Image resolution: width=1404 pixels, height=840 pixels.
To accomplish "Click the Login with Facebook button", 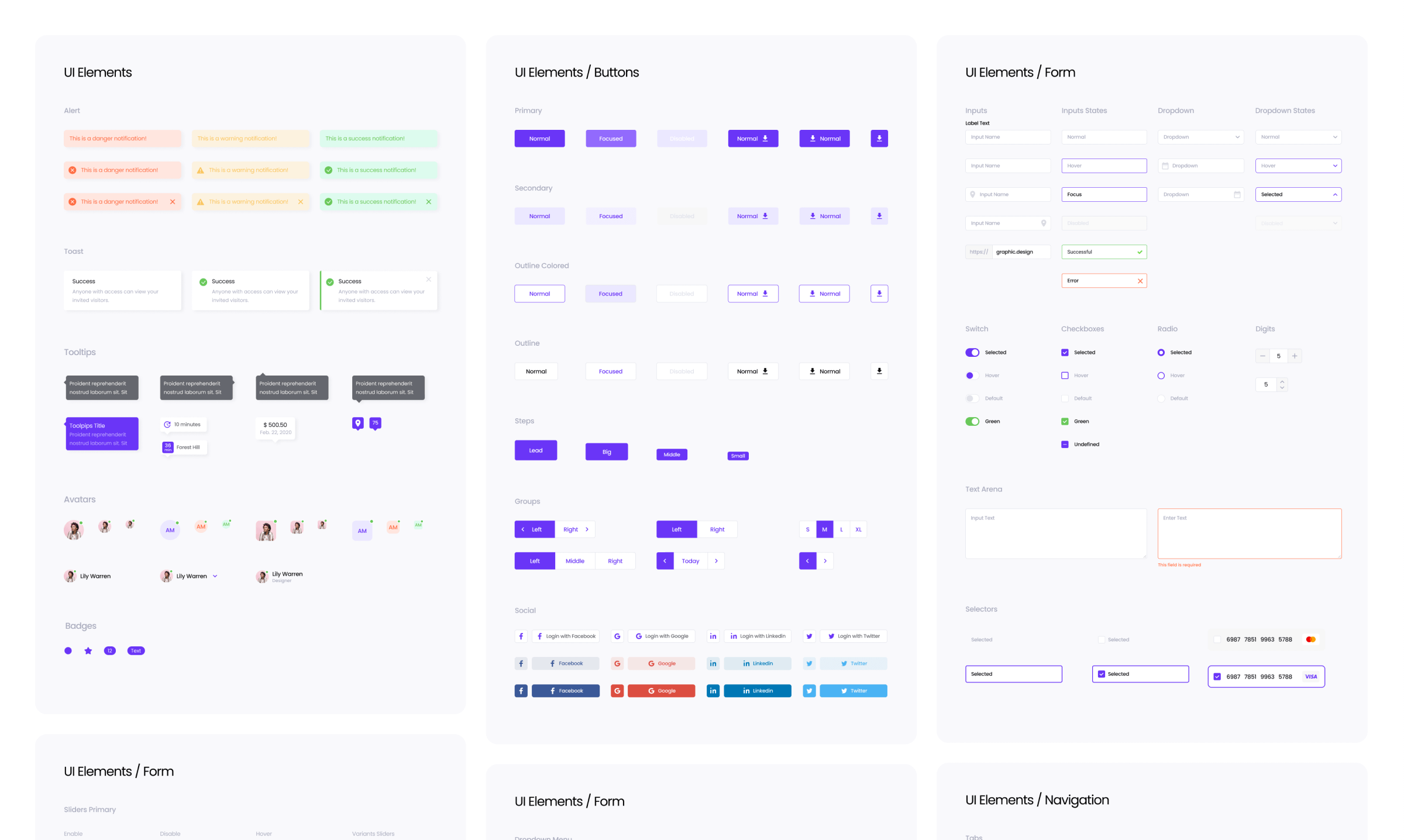I will click(x=565, y=636).
